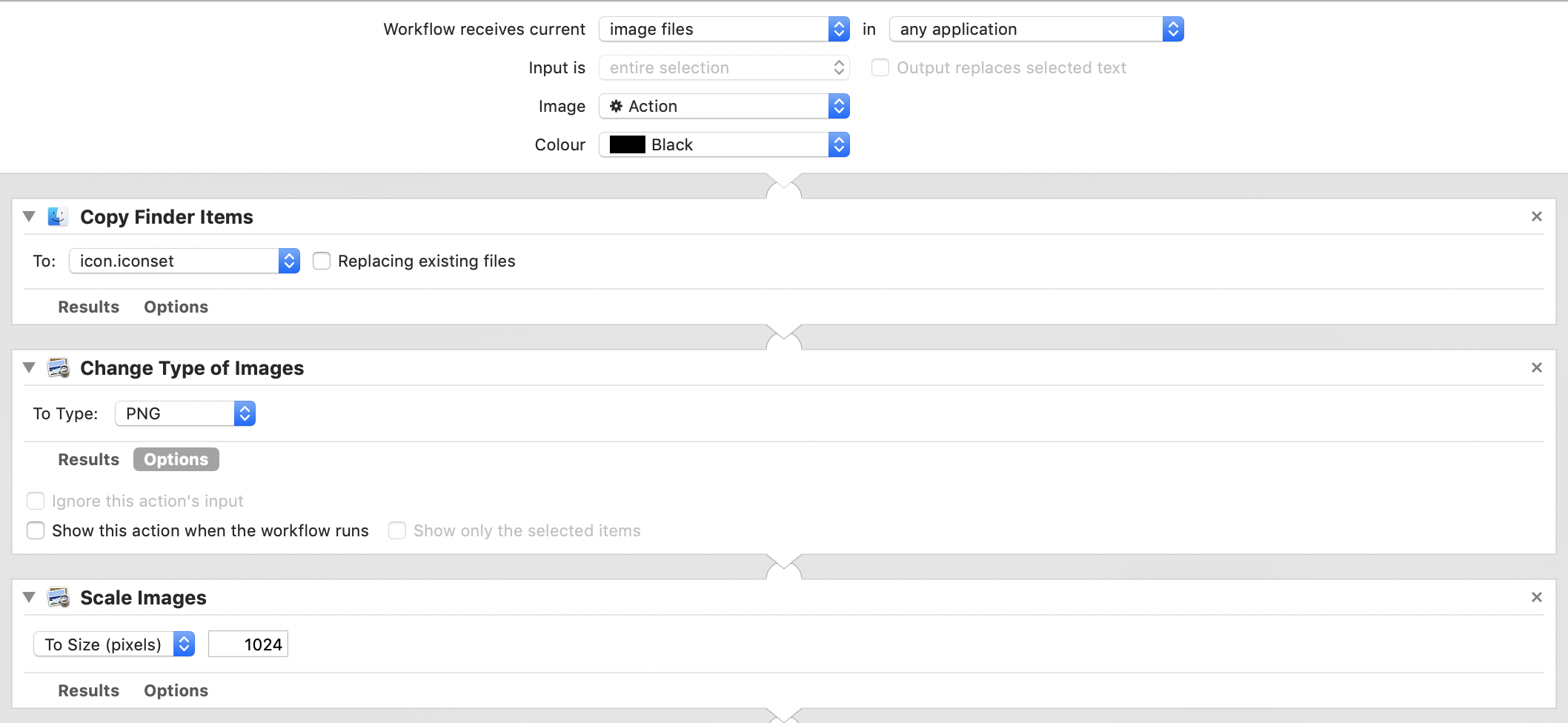Check "Show this action when the workflow runs"
Image resolution: width=1568 pixels, height=723 pixels.
[36, 530]
